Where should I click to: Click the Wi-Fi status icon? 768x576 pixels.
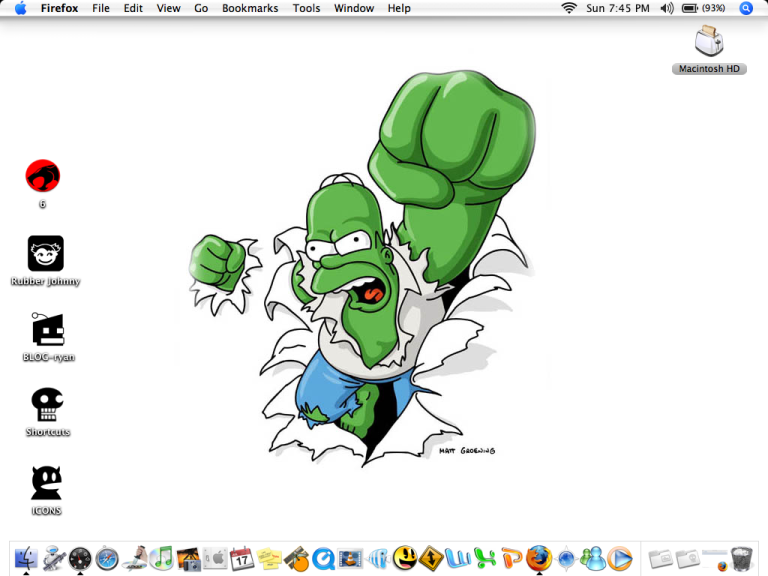coord(569,8)
